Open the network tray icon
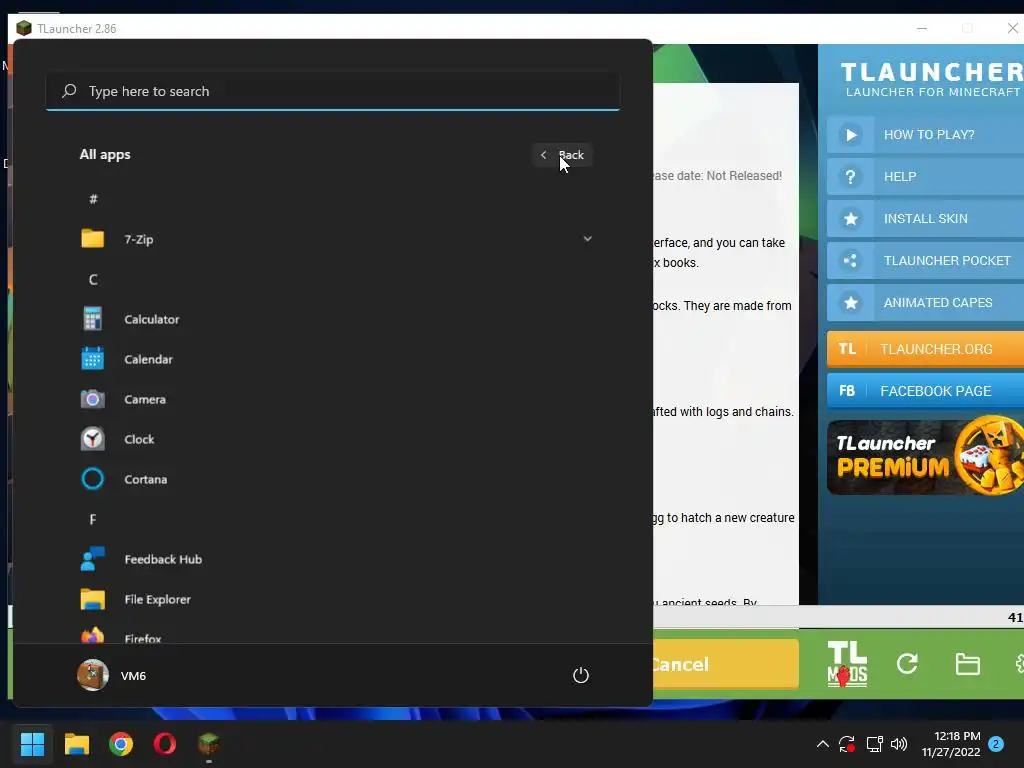The width and height of the screenshot is (1024, 768). tap(874, 744)
